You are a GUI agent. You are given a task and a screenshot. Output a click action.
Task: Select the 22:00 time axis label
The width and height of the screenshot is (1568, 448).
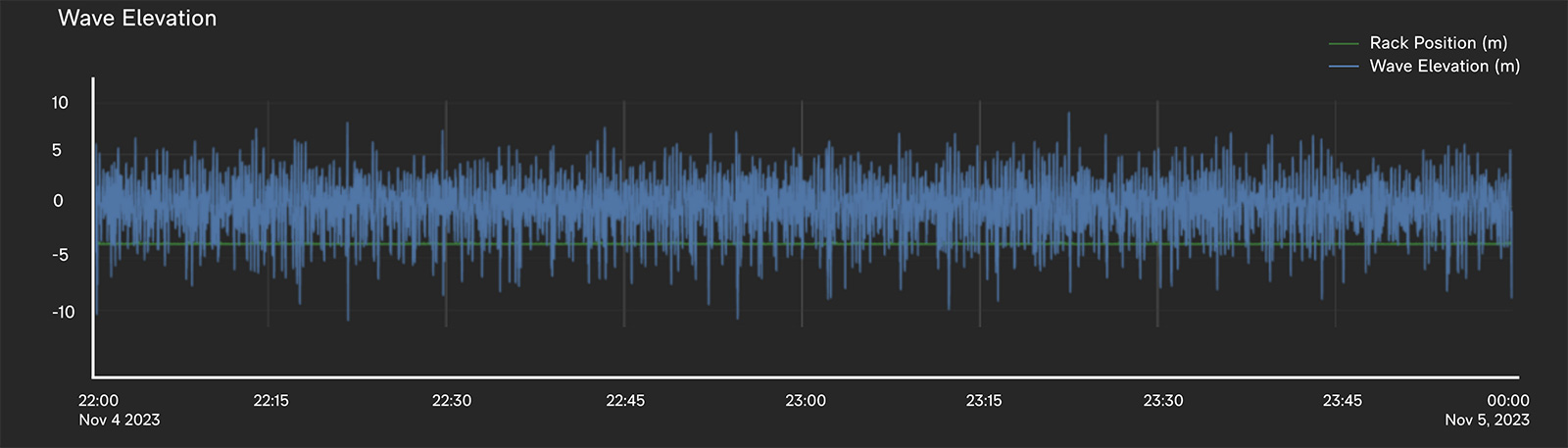pos(98,401)
